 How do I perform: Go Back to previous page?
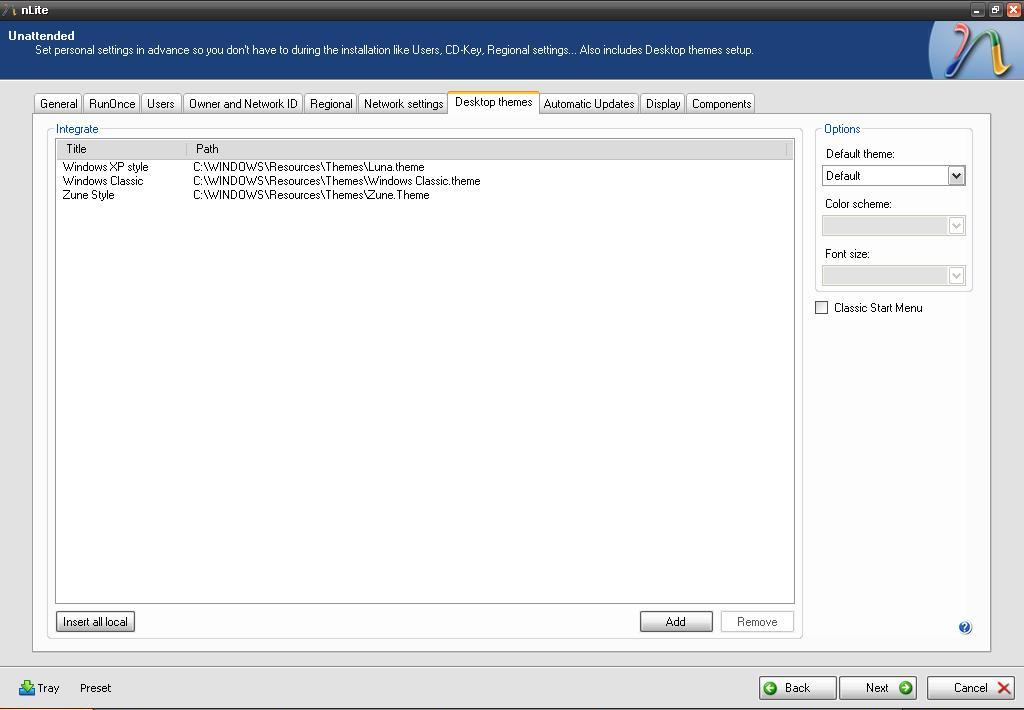pyautogui.click(x=797, y=688)
